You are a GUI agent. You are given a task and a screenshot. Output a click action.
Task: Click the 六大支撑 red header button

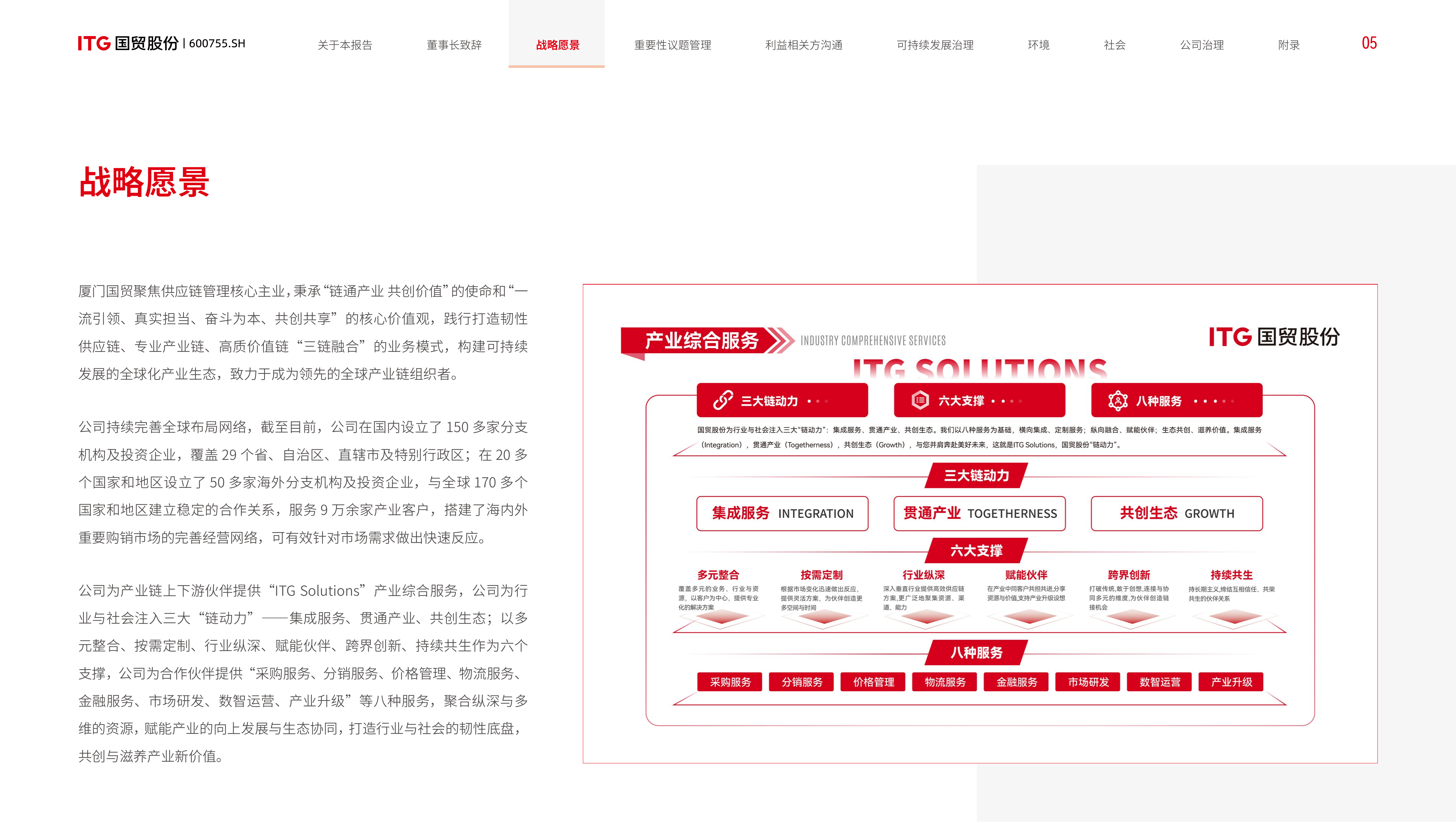pyautogui.click(x=980, y=400)
